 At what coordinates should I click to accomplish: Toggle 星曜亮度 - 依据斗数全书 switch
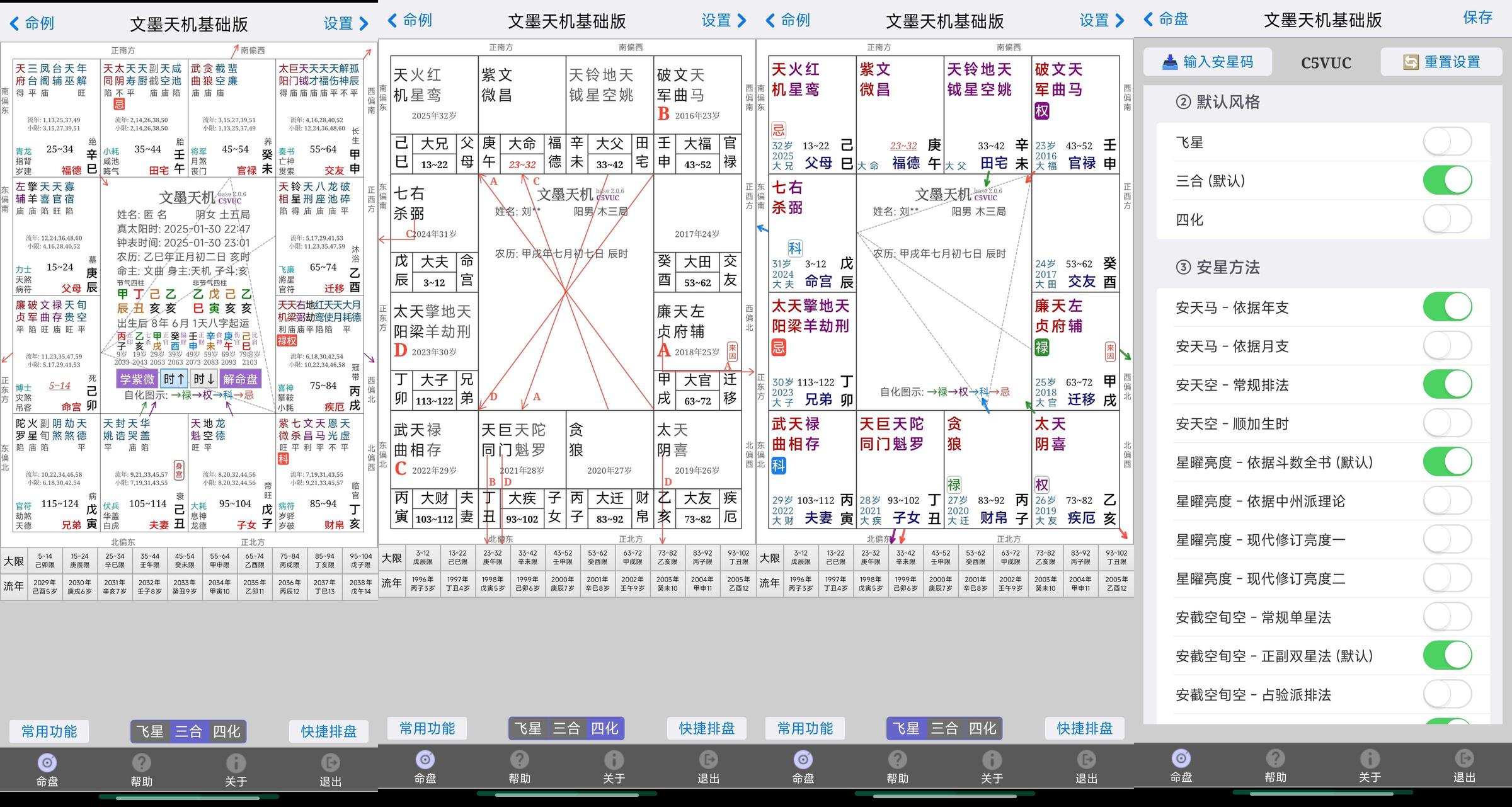pyautogui.click(x=1447, y=462)
